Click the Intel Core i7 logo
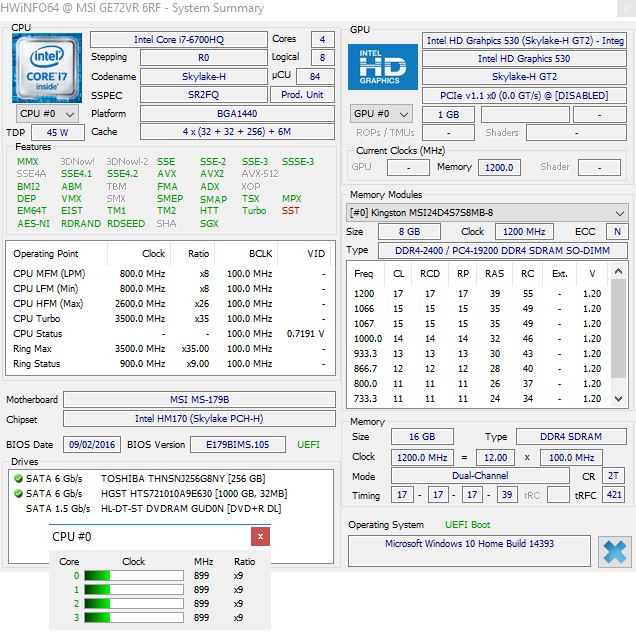 [47, 68]
